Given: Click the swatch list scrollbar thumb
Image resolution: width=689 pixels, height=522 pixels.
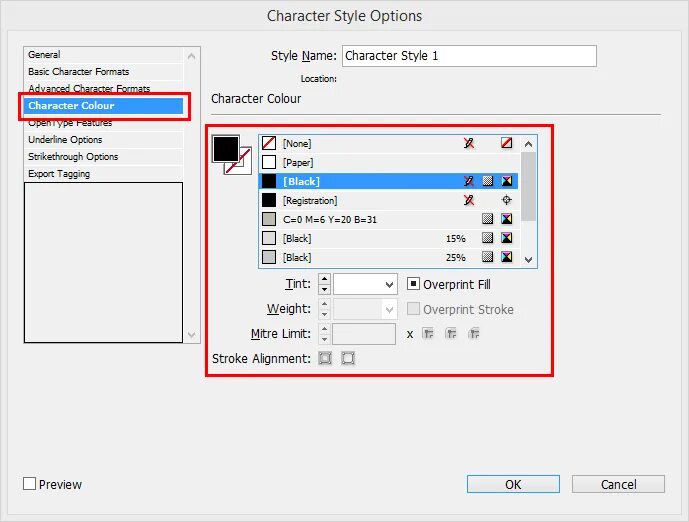Looking at the screenshot, I should point(529,186).
